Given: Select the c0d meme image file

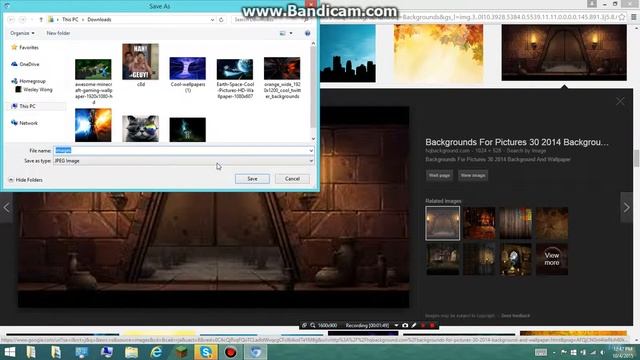Looking at the screenshot, I should tap(140, 65).
